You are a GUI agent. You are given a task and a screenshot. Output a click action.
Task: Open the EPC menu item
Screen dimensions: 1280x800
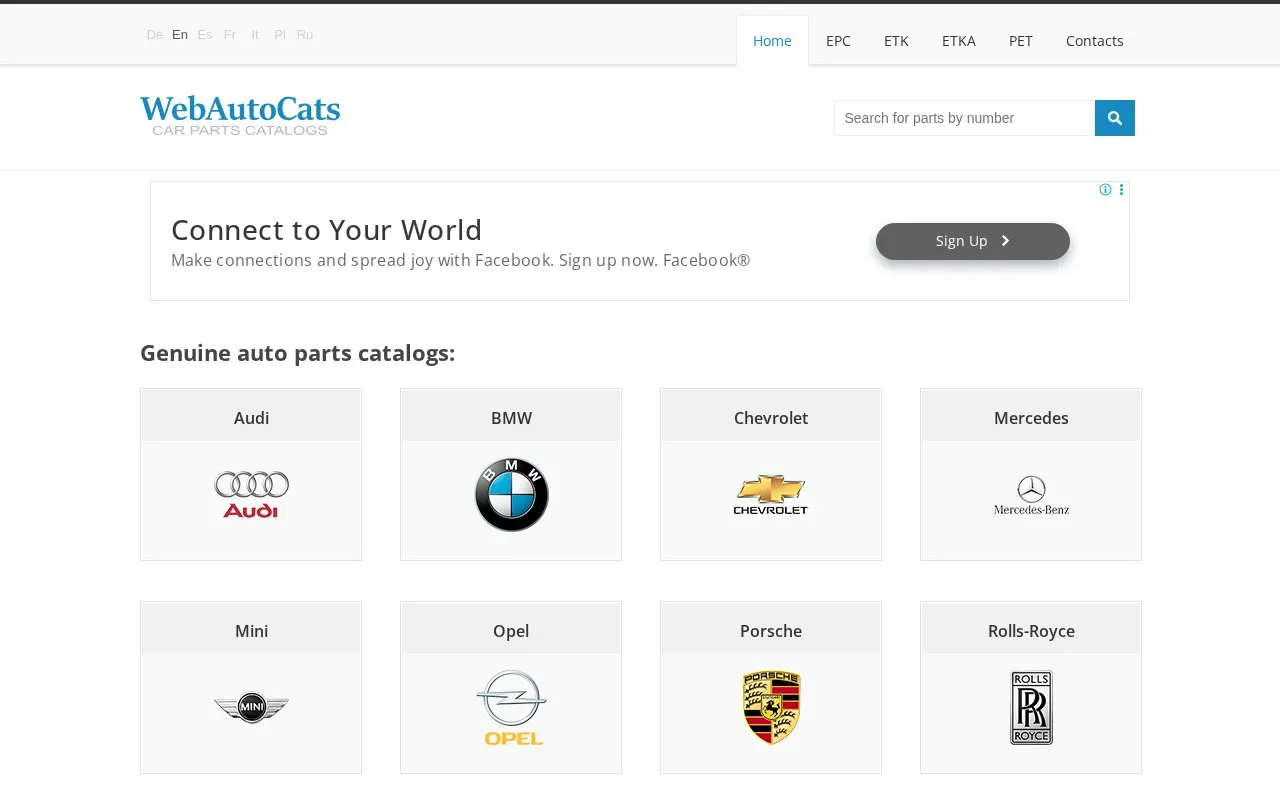(x=838, y=41)
